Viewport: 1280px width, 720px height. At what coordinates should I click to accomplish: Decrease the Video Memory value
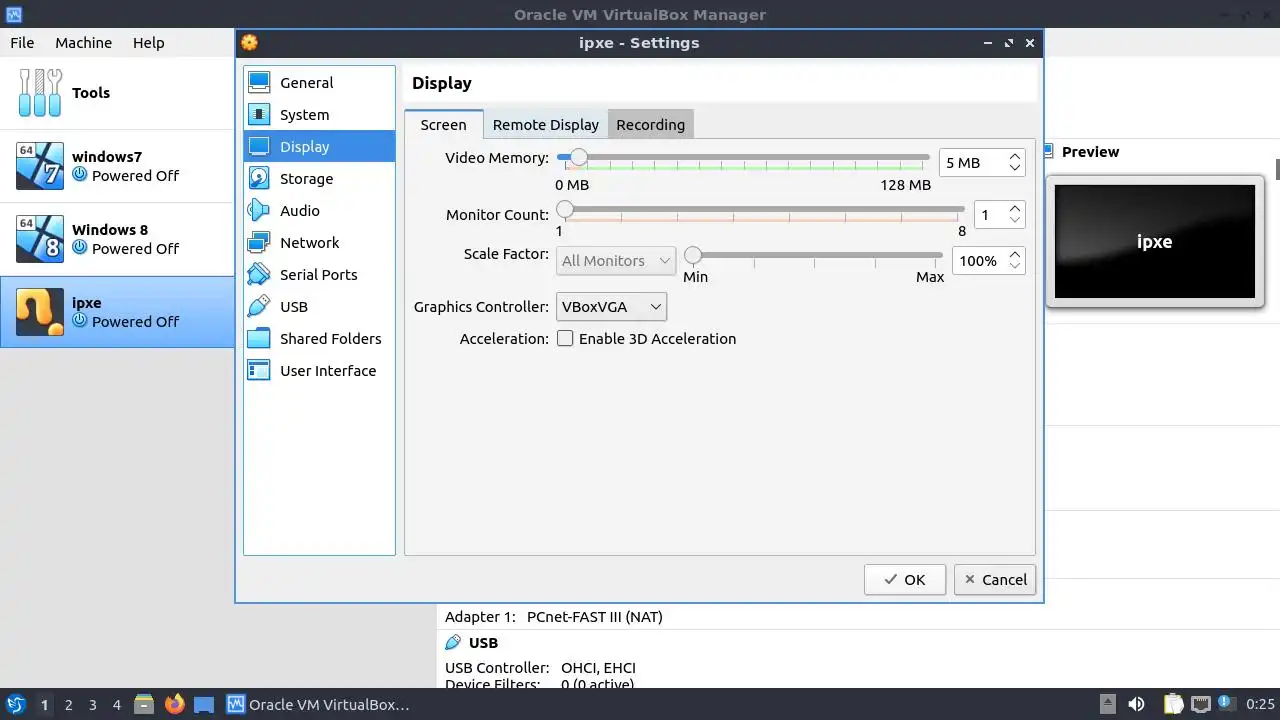click(x=1015, y=169)
